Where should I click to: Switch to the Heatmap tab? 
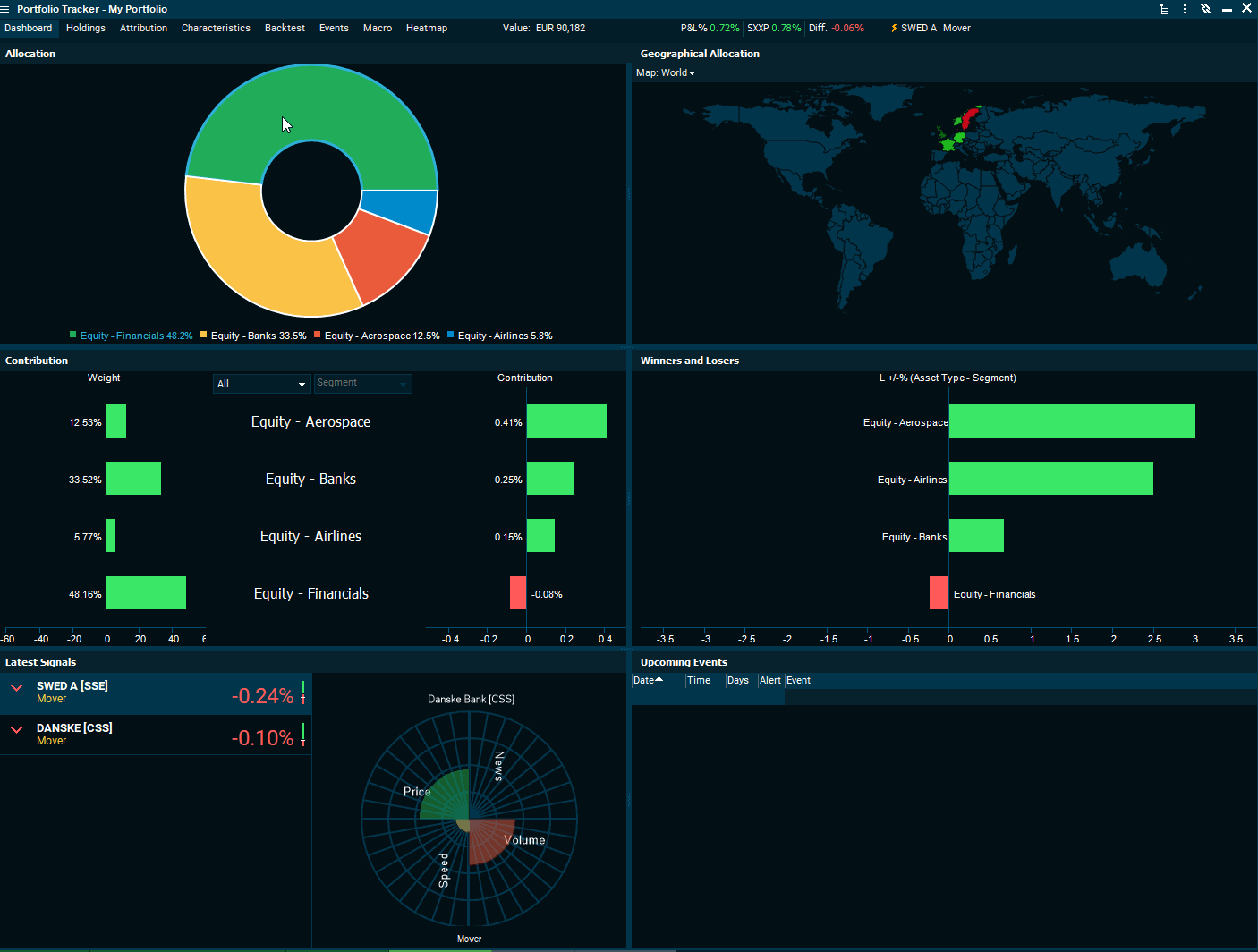point(426,29)
